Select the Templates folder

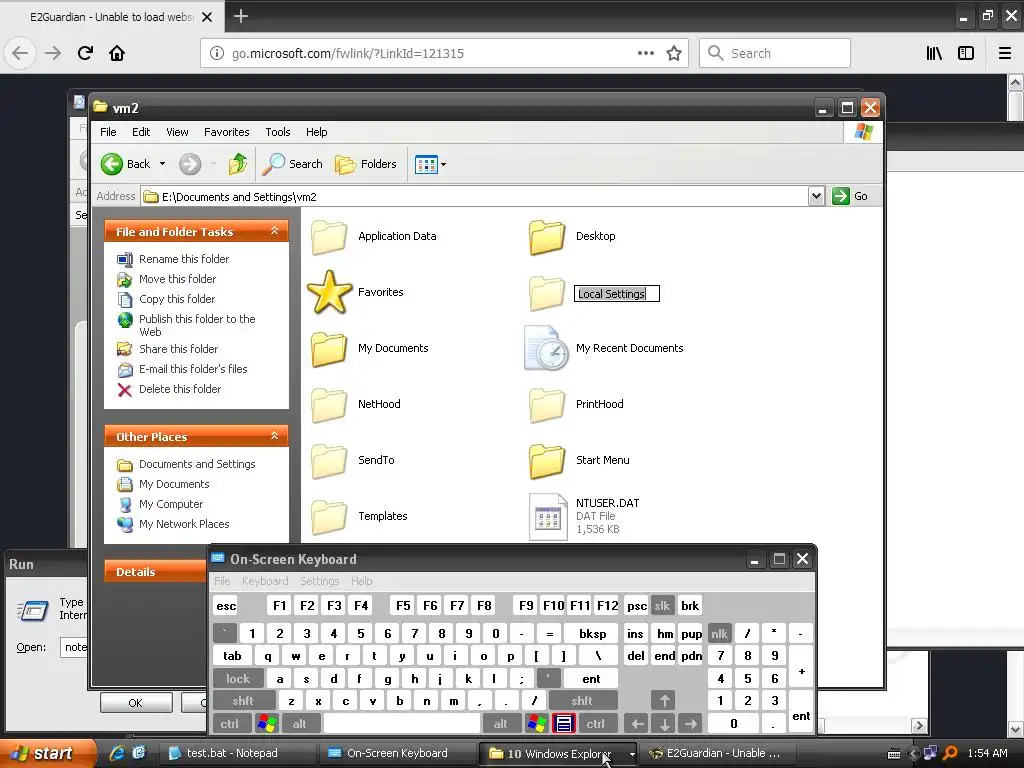(359, 516)
